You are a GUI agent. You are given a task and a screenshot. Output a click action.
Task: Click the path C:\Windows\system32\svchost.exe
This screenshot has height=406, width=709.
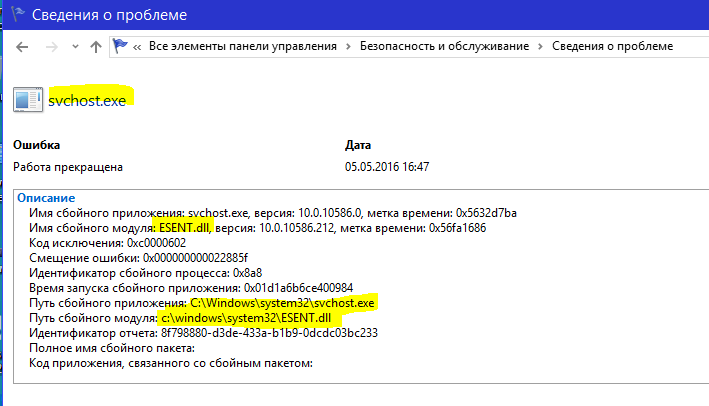[x=282, y=303]
